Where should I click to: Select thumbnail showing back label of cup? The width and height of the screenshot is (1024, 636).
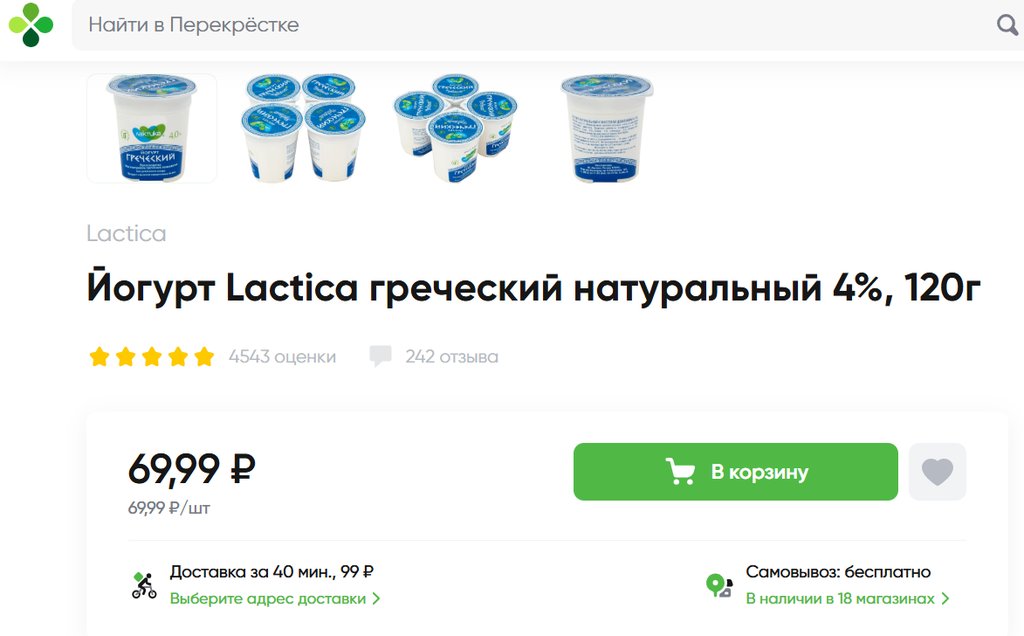click(x=607, y=128)
